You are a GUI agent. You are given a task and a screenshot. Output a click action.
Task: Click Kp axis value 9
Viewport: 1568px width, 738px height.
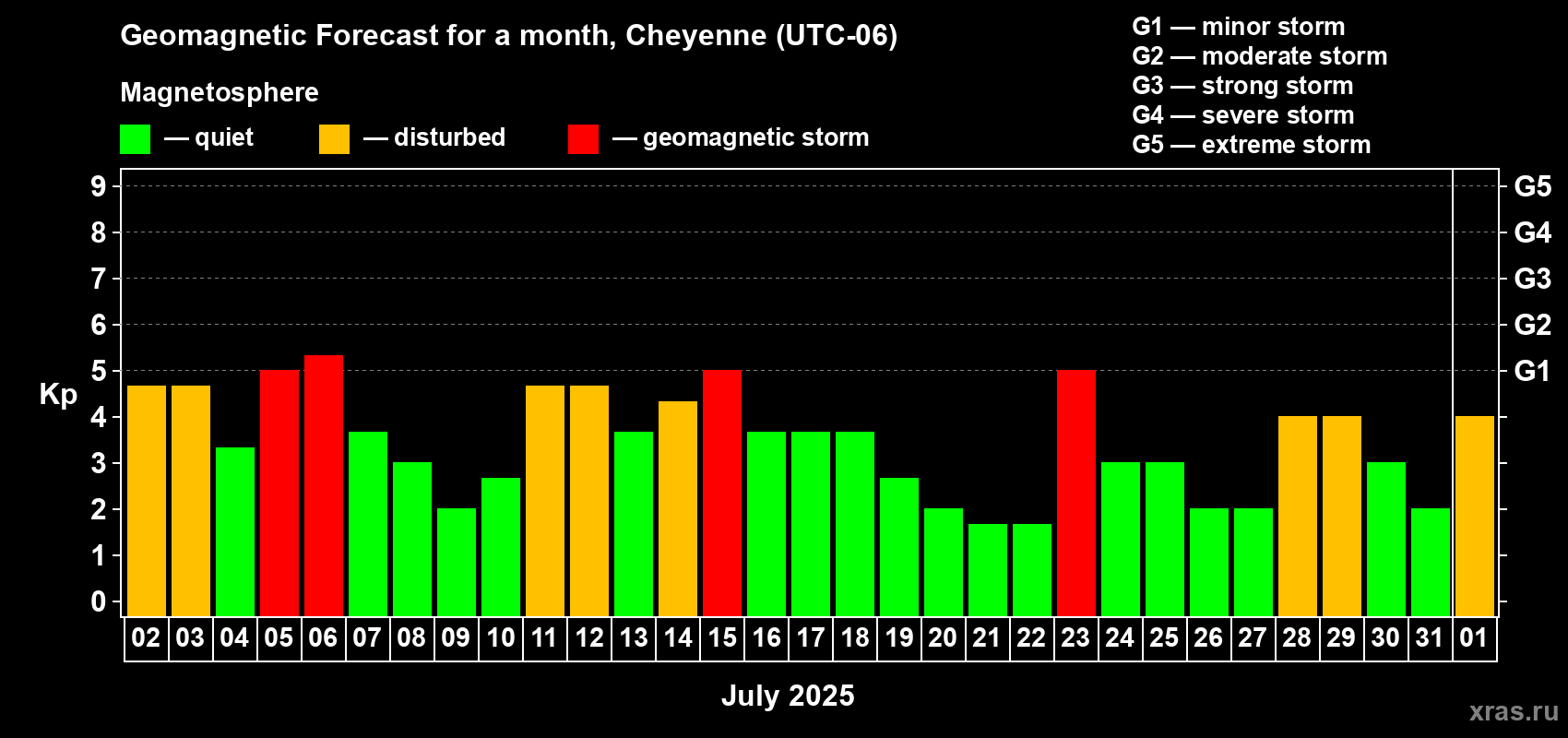pos(99,186)
